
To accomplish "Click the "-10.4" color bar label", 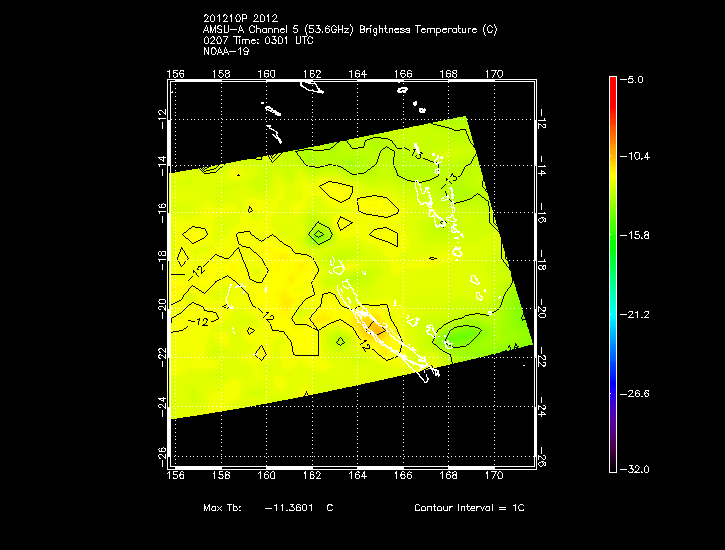I will click(635, 157).
